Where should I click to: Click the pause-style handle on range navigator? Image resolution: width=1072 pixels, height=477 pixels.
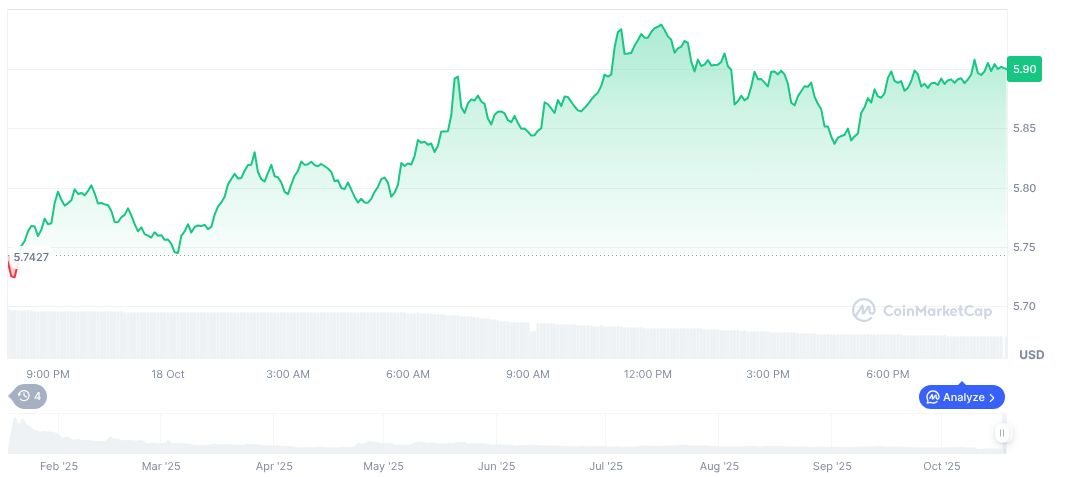1002,433
